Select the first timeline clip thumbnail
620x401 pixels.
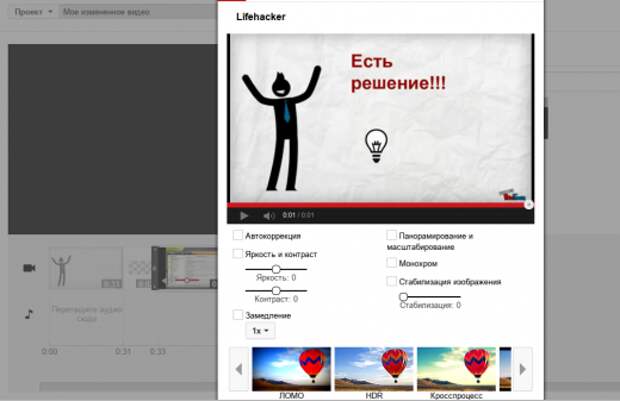point(86,268)
